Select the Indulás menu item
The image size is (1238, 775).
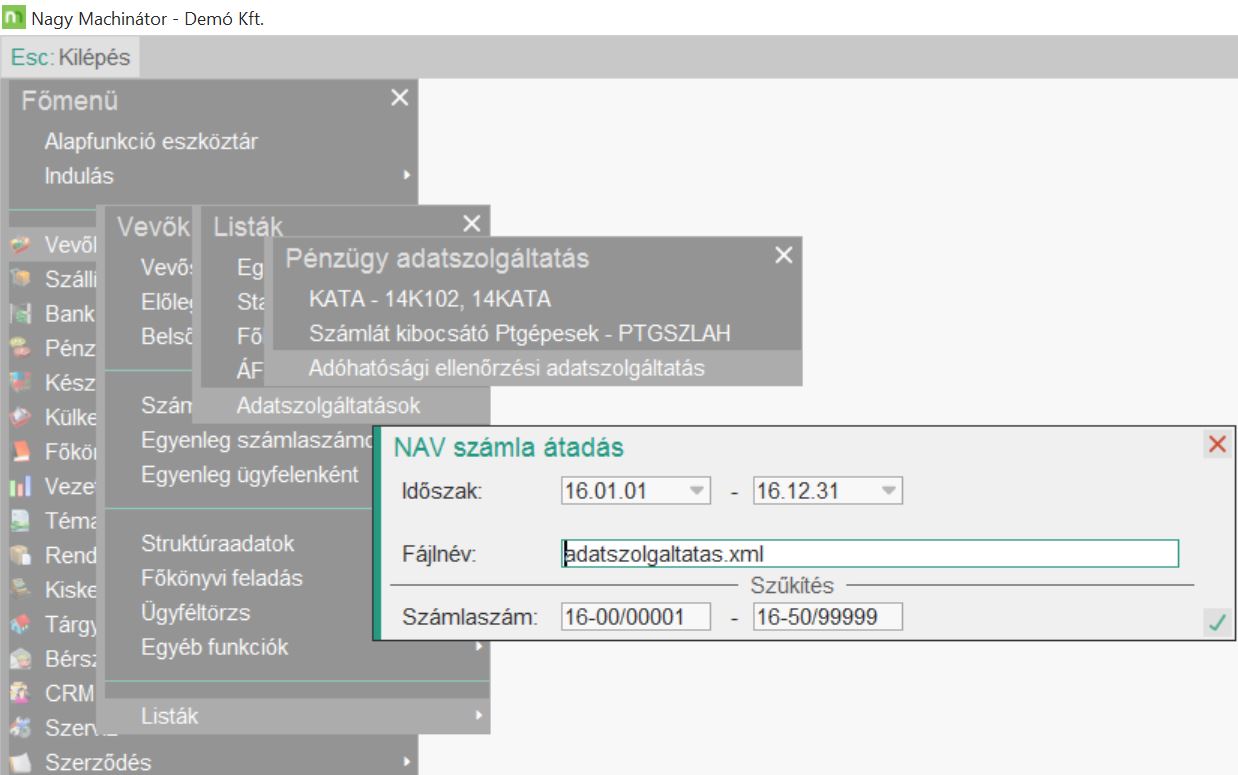[79, 176]
